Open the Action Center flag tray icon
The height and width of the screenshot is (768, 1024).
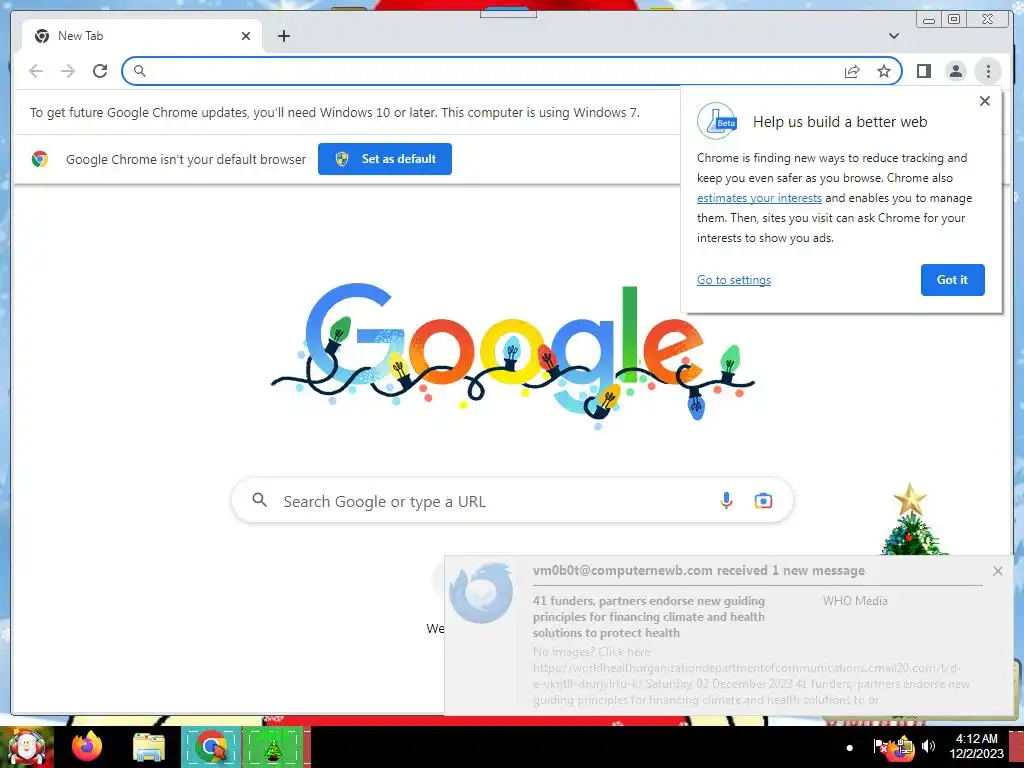(880, 746)
